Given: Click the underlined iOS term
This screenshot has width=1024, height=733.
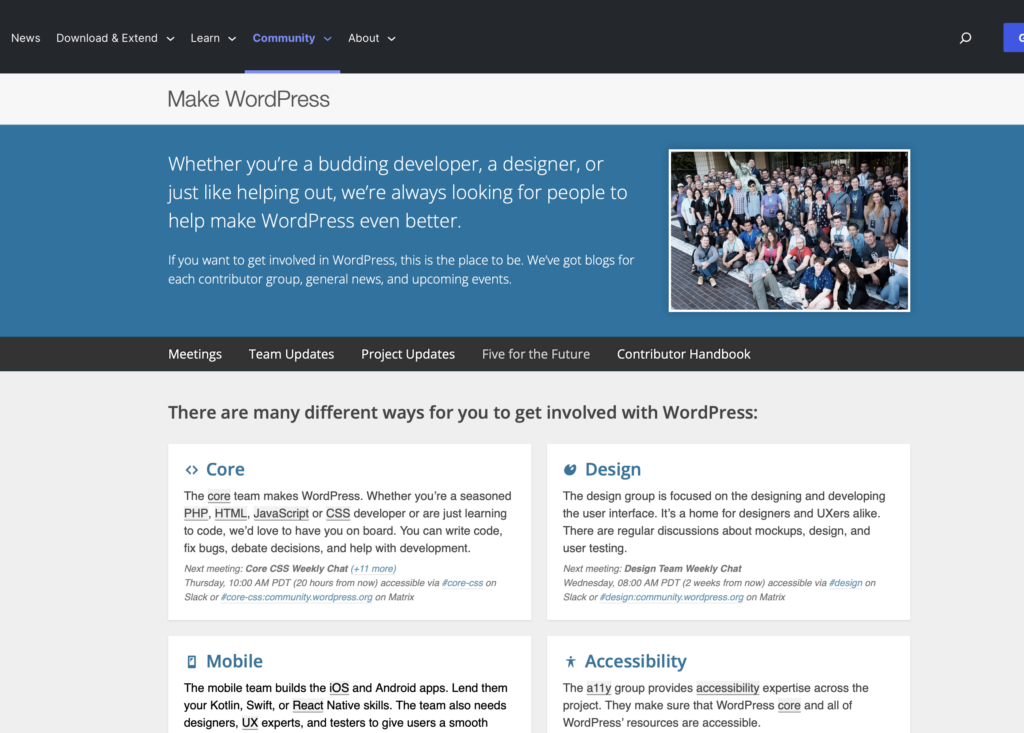Looking at the screenshot, I should click(339, 688).
